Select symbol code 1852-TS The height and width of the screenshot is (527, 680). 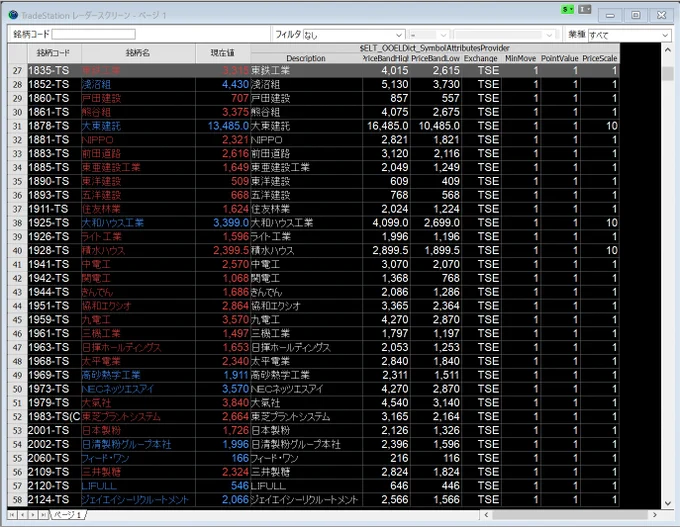[54, 84]
